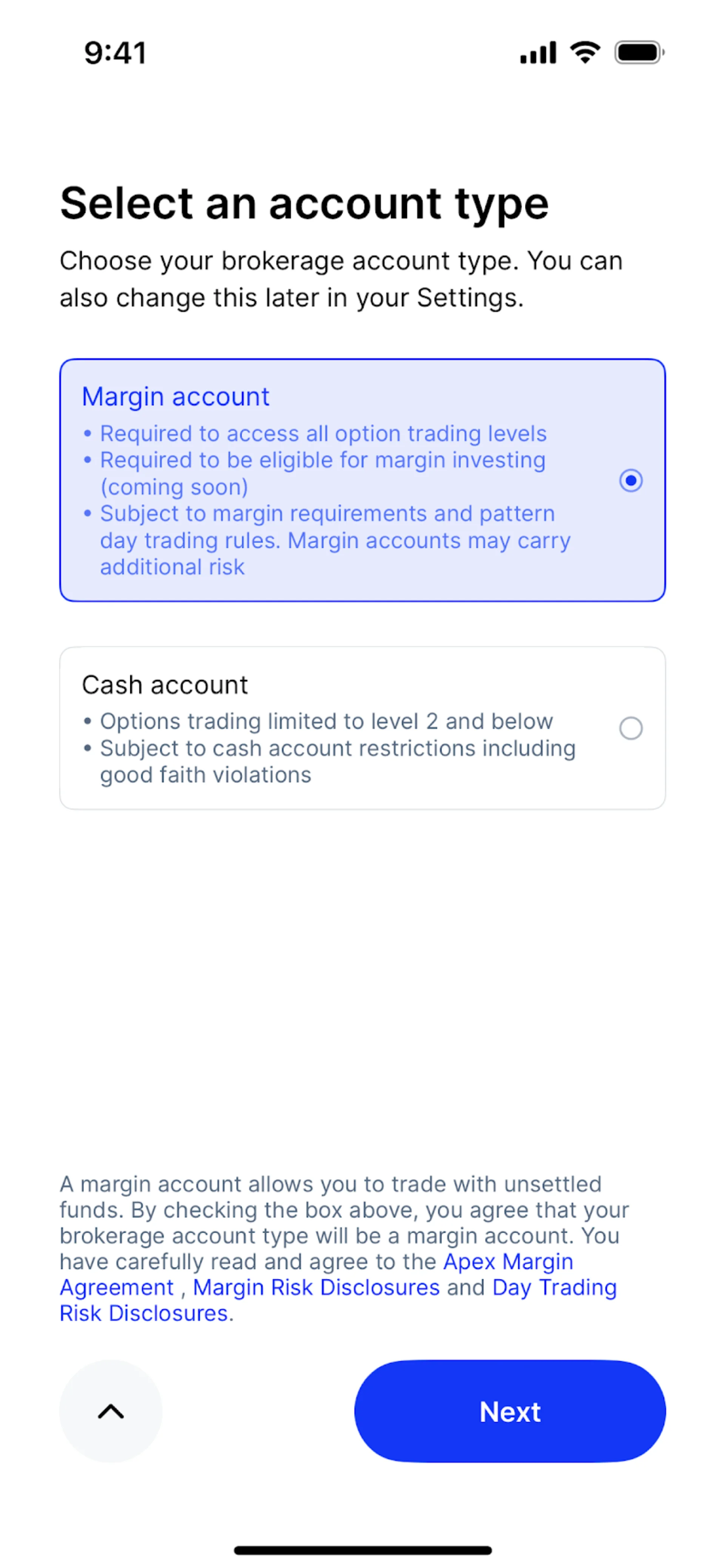Select the Margin account radio button
Viewport: 725px width, 1568px height.
point(631,480)
